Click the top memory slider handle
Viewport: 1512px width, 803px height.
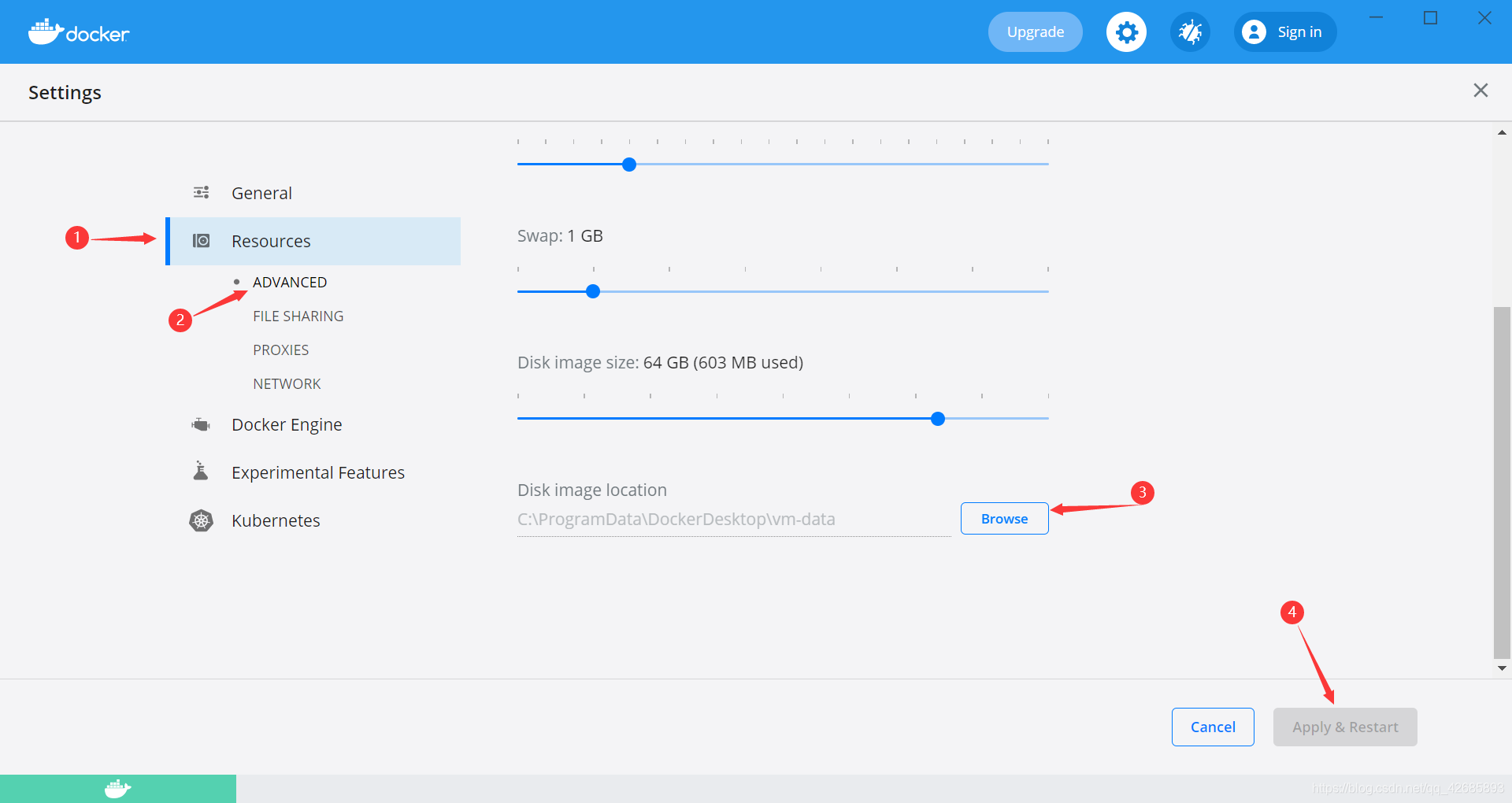(x=629, y=165)
